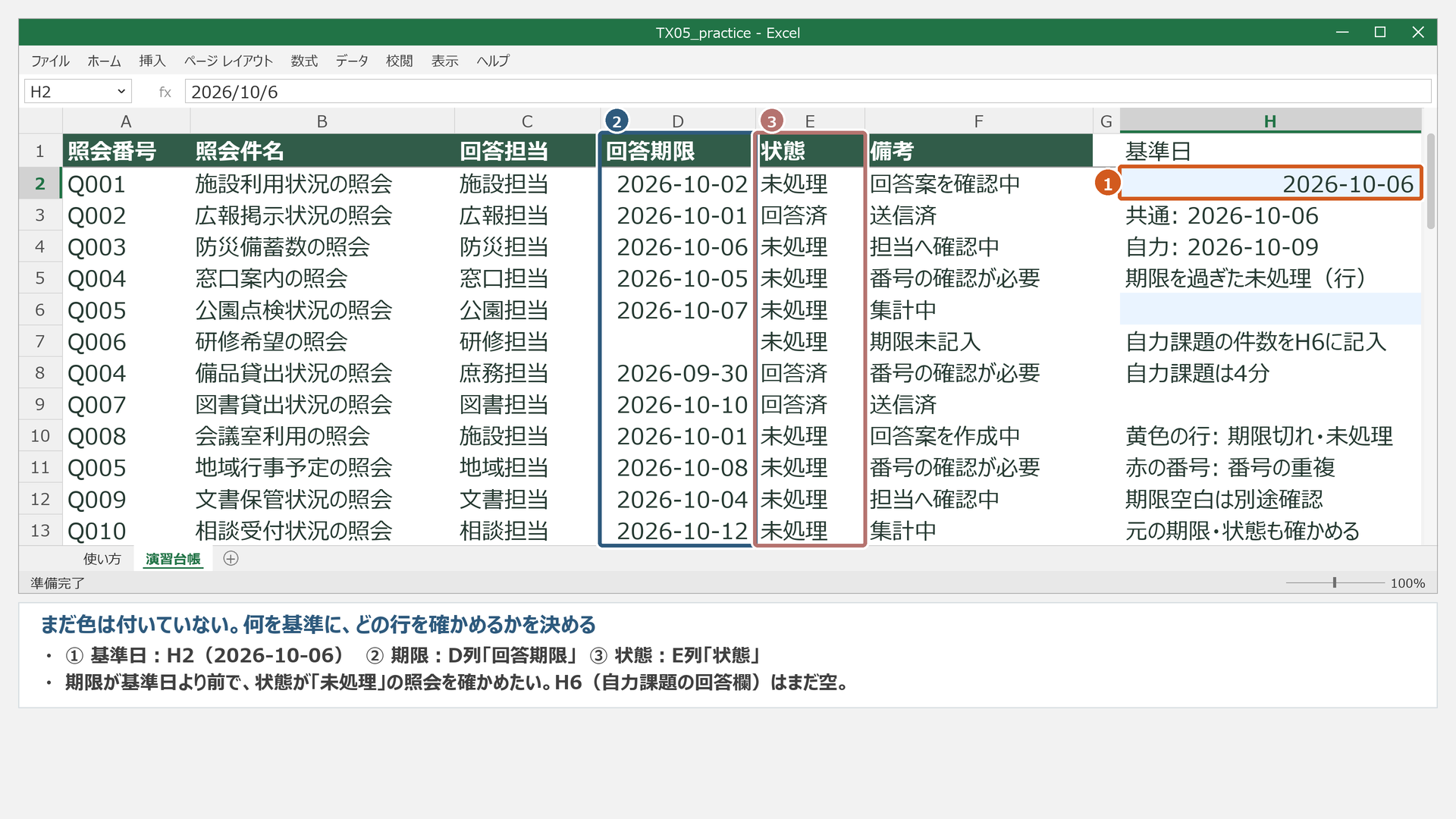The height and width of the screenshot is (819, 1456).
Task: Select the 研修希望の照会 cell
Action: click(x=322, y=341)
